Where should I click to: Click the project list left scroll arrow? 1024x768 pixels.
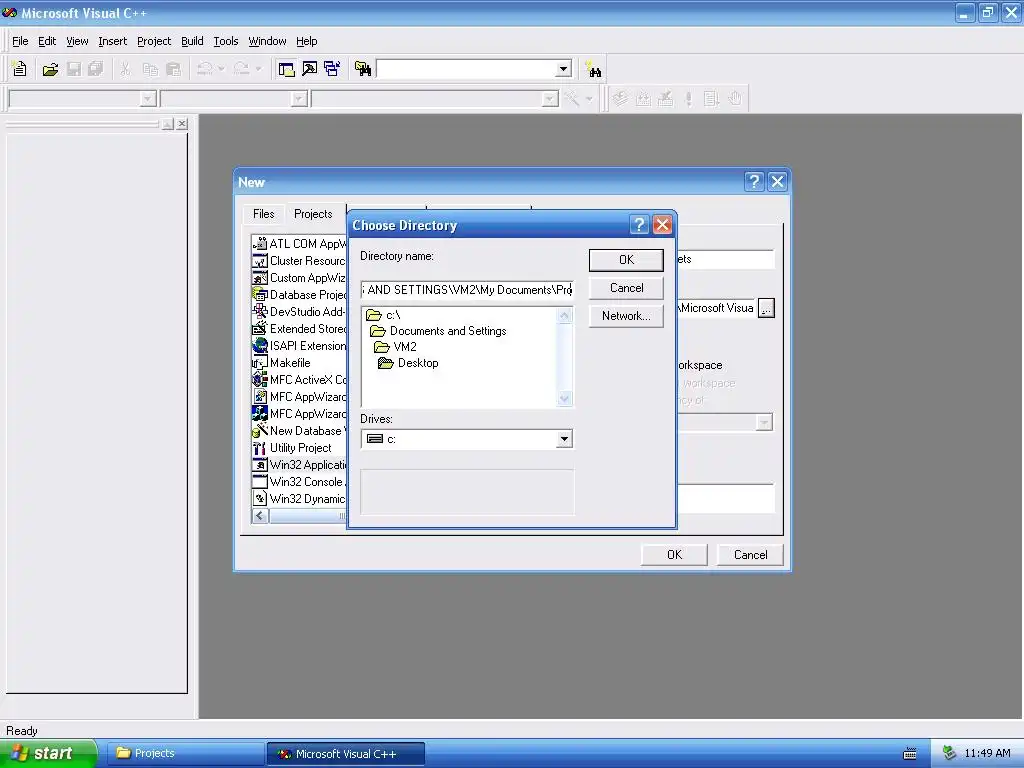pyautogui.click(x=260, y=516)
